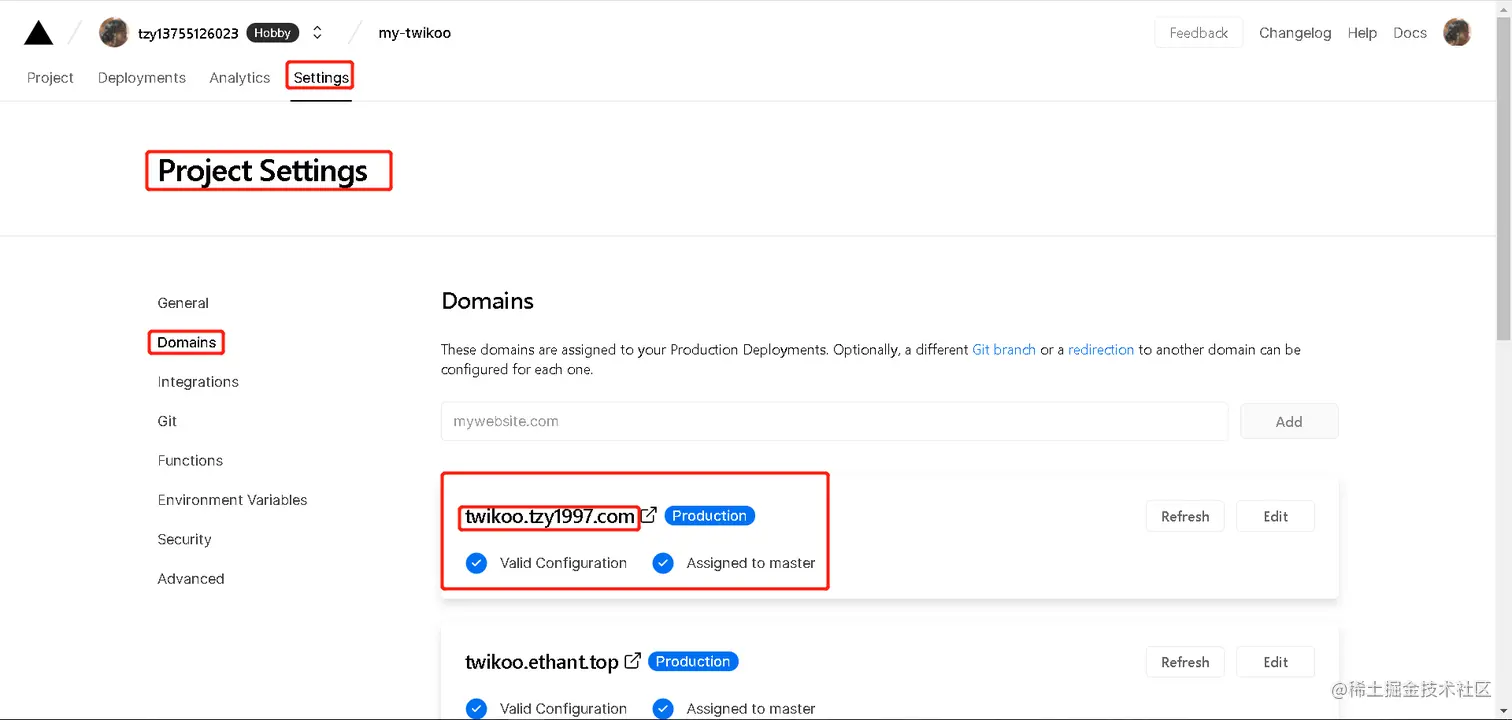Image resolution: width=1512 pixels, height=720 pixels.
Task: Focus the mywebsite.com domain input
Action: [834, 422]
